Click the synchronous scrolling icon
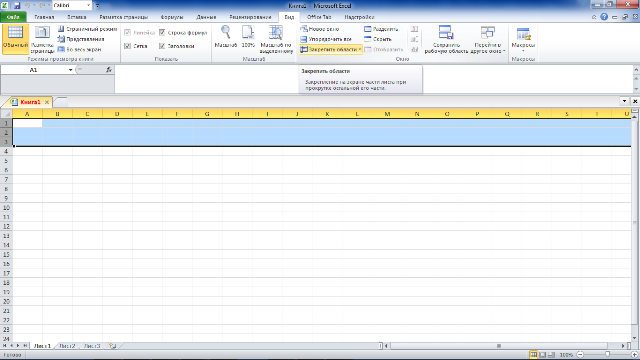Screen dimensions: 640x360 (x=415, y=39)
